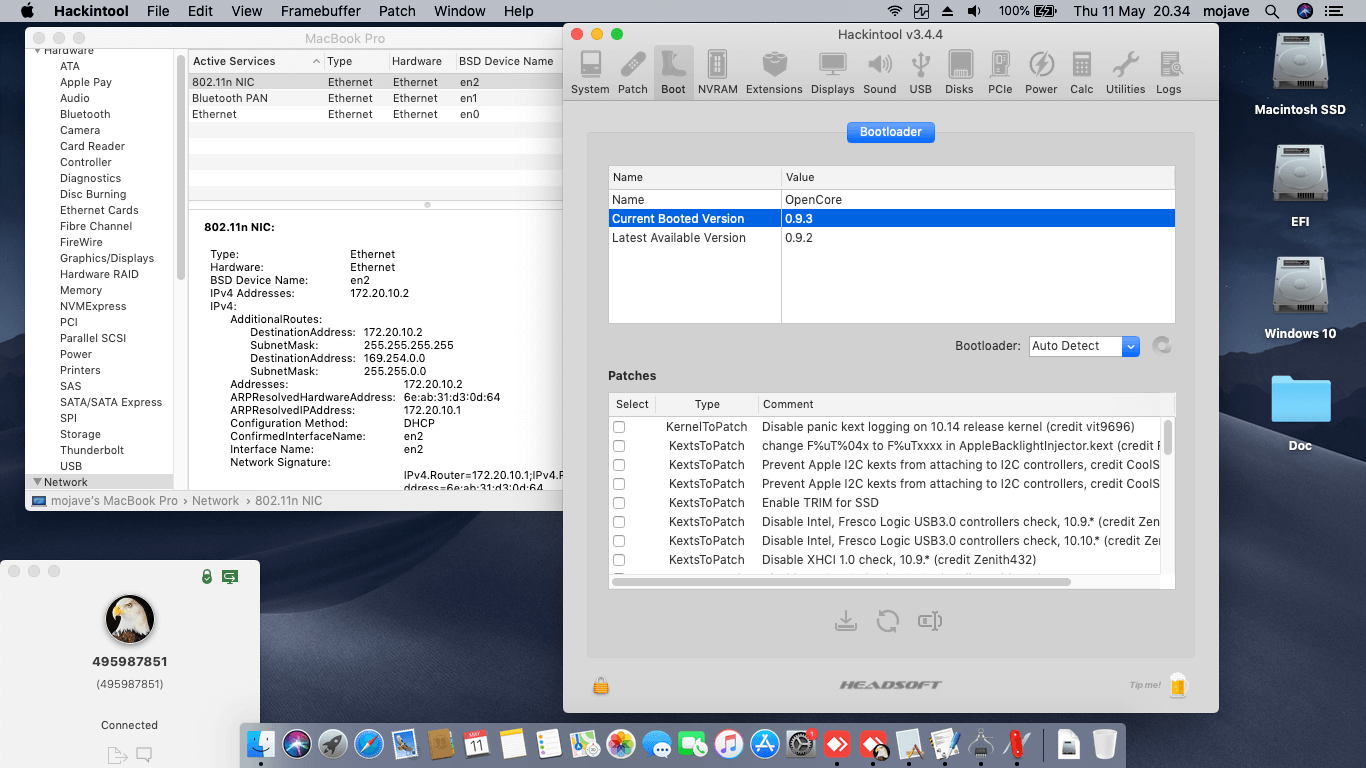Click the green monitor icon in AnyDesk window
Screen dimensions: 1366x768
click(x=230, y=577)
